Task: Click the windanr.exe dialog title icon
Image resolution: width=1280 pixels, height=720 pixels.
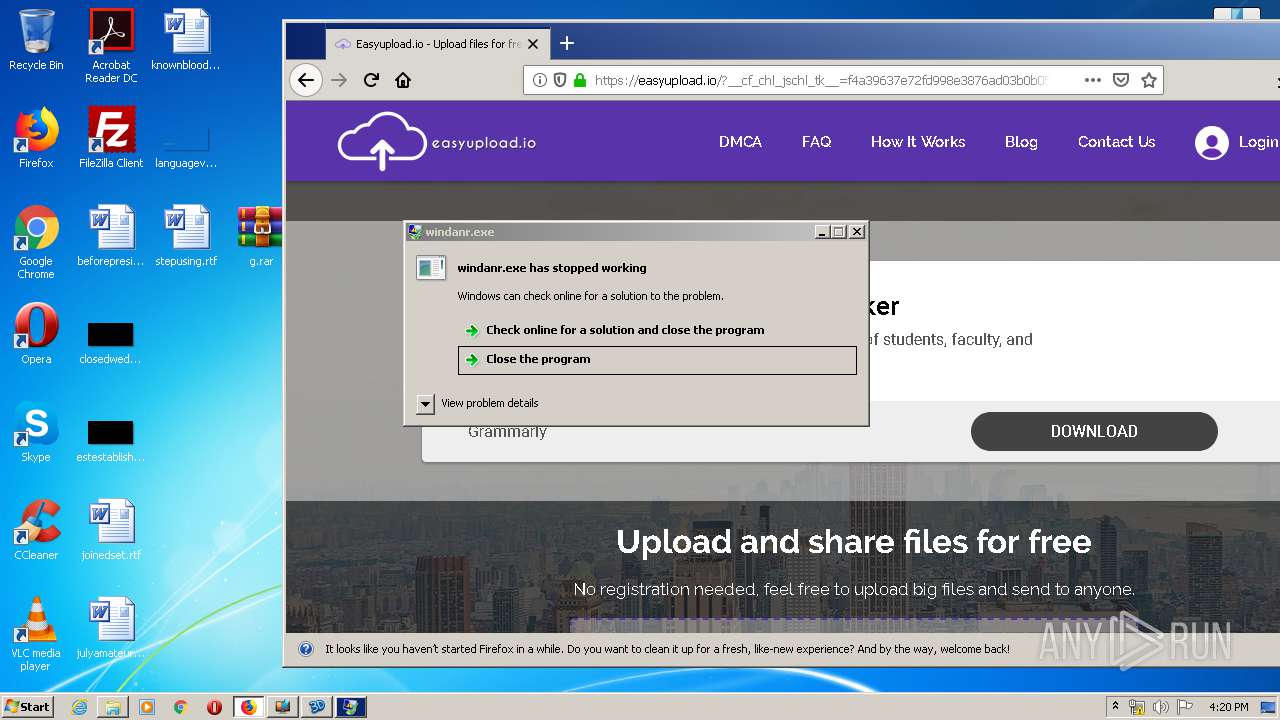Action: (415, 232)
